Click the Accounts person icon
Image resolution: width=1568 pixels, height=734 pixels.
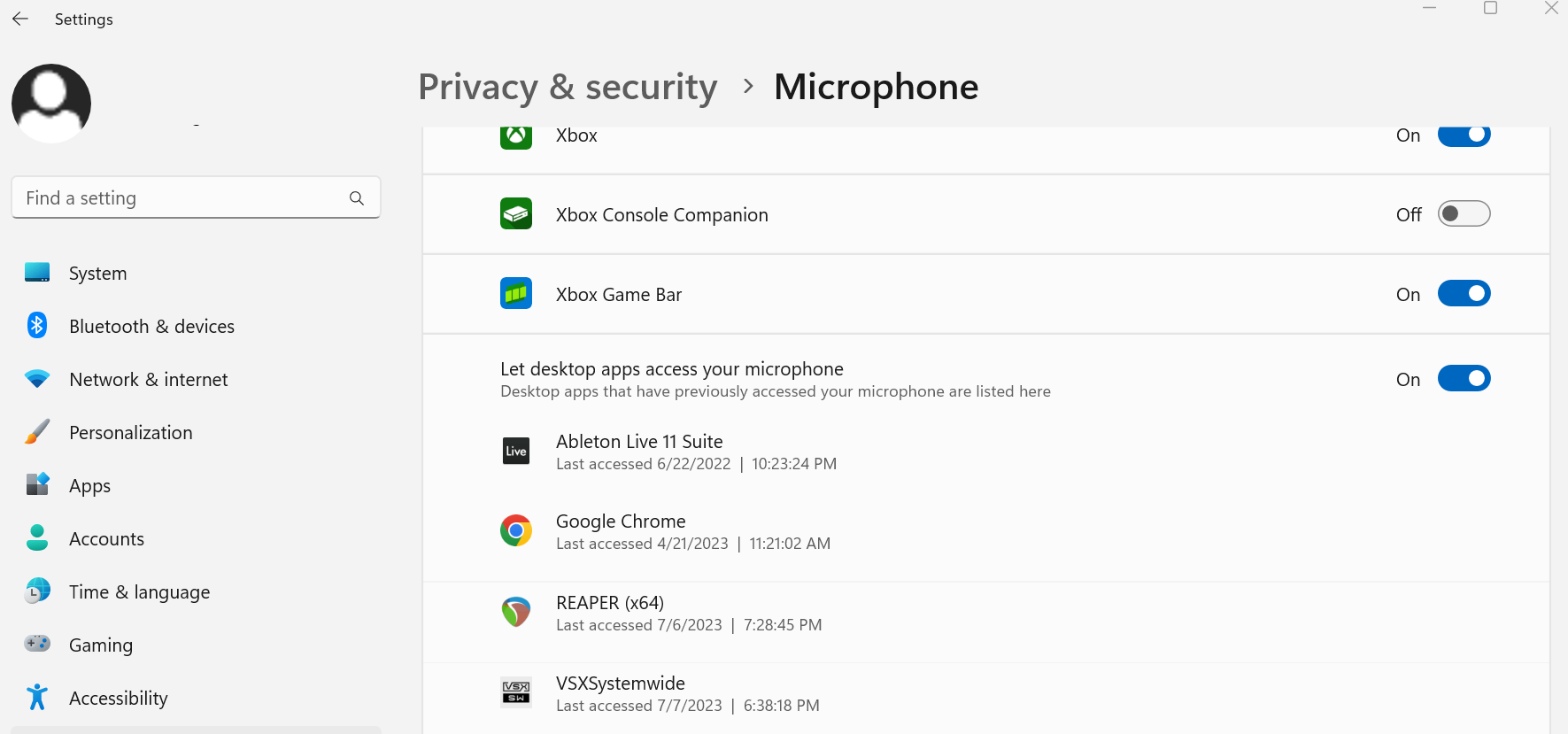[x=37, y=537]
